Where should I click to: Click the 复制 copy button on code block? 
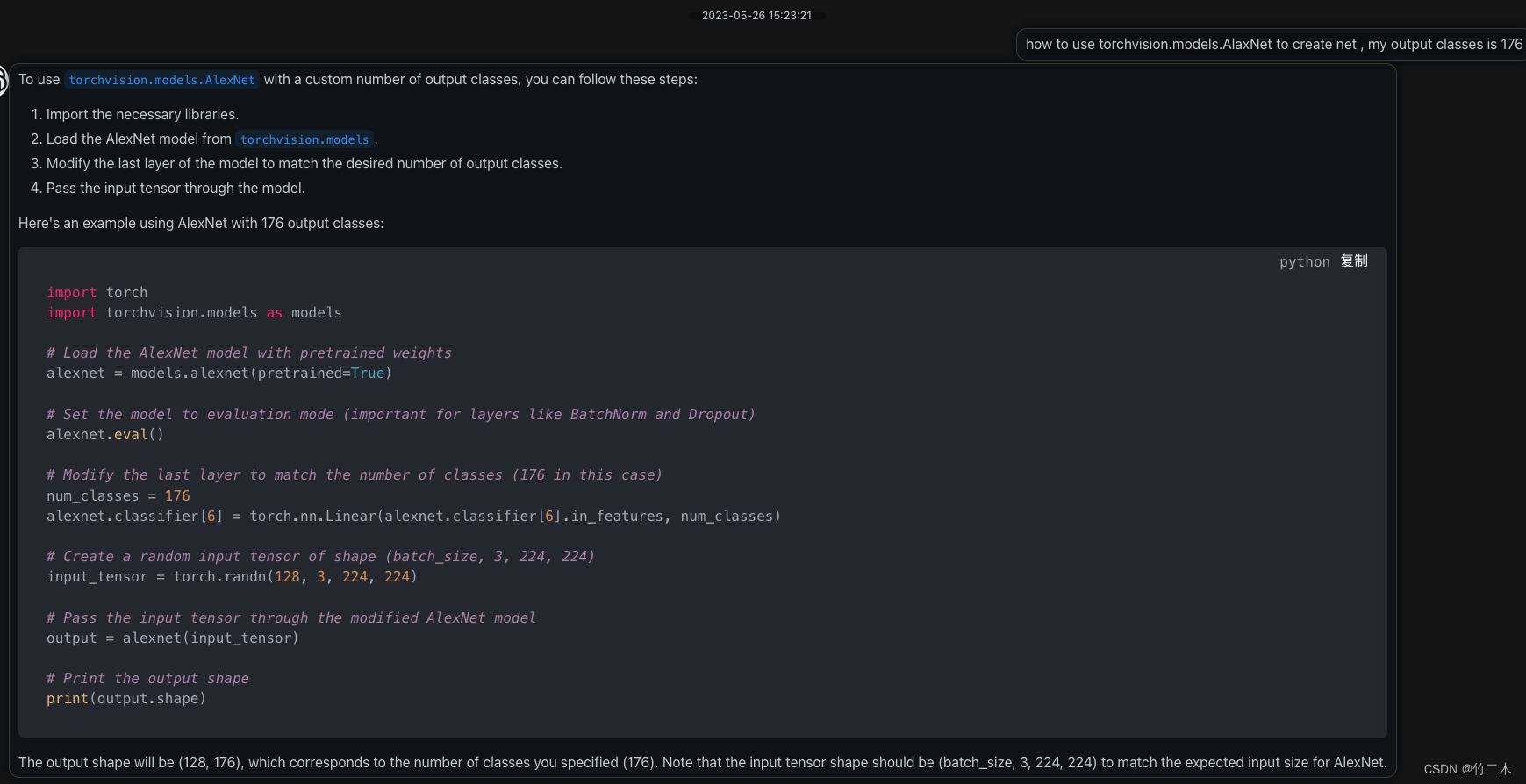coord(1354,261)
